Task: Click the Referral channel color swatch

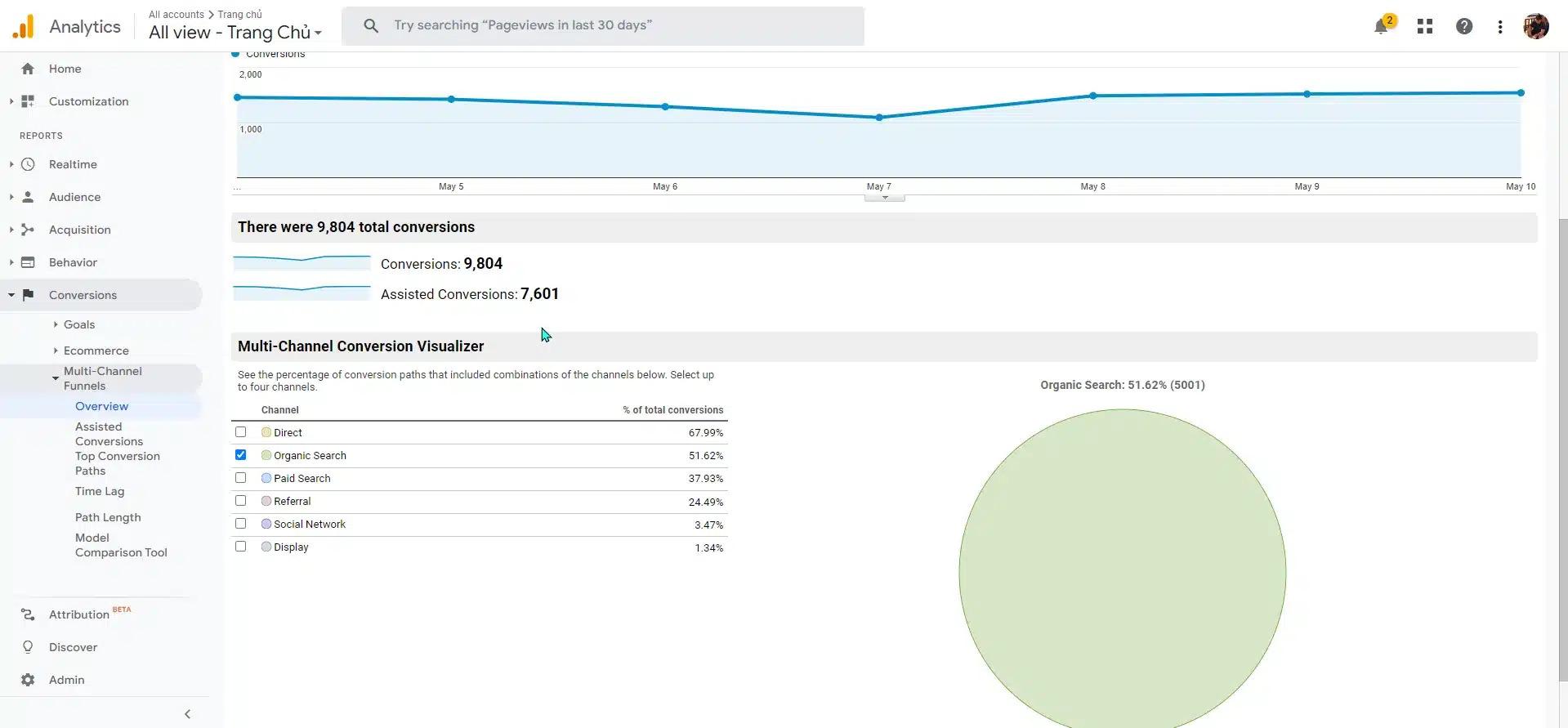Action: coord(266,501)
